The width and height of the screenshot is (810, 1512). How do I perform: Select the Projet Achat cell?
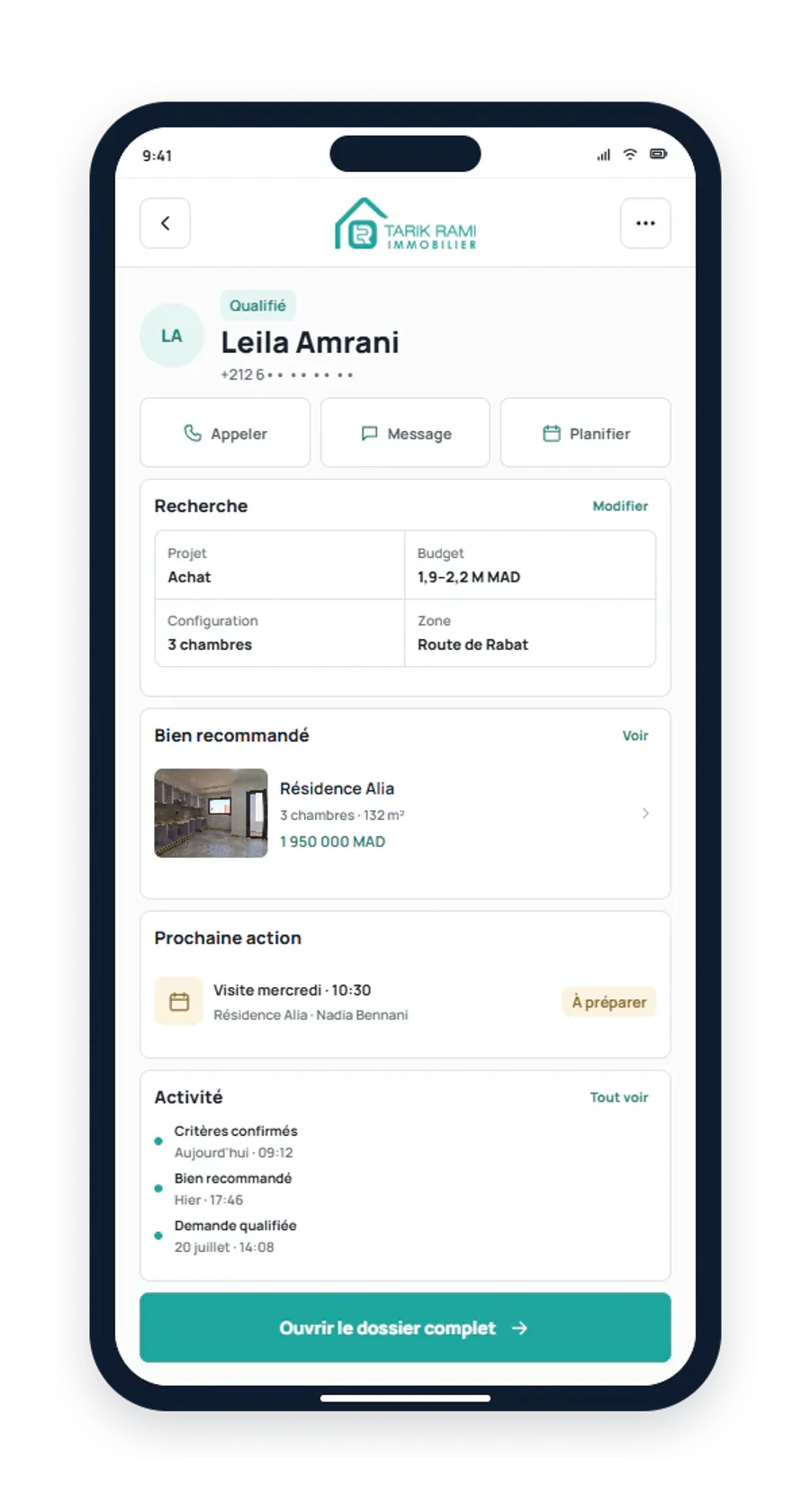pyautogui.click(x=280, y=565)
